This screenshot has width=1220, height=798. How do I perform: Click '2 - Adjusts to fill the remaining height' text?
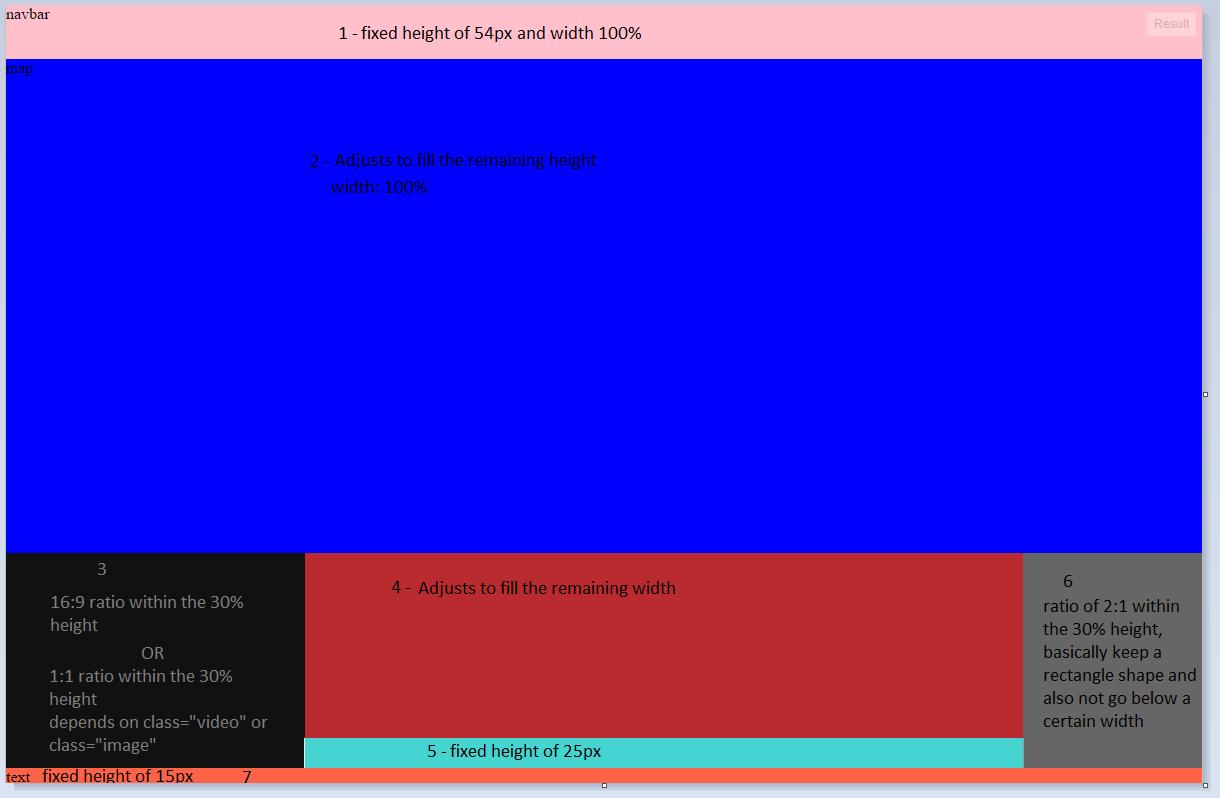point(453,160)
